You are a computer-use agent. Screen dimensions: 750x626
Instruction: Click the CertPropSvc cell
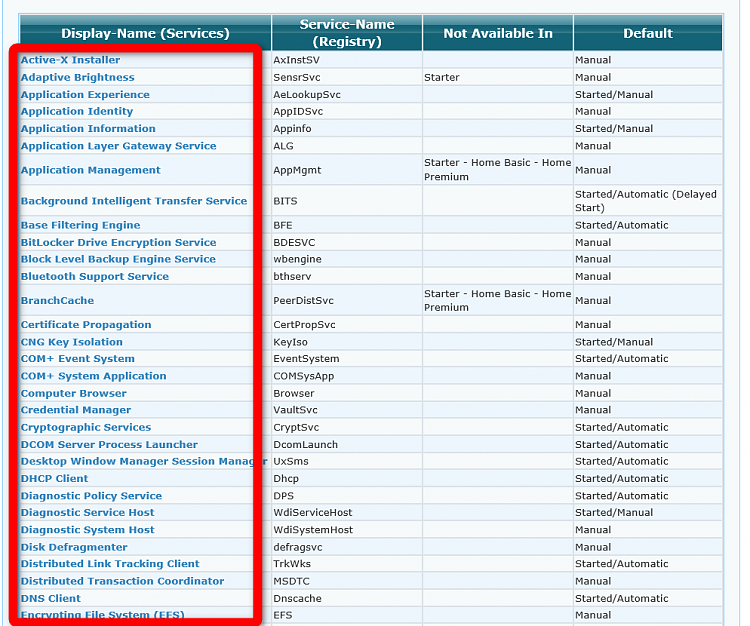[347, 324]
